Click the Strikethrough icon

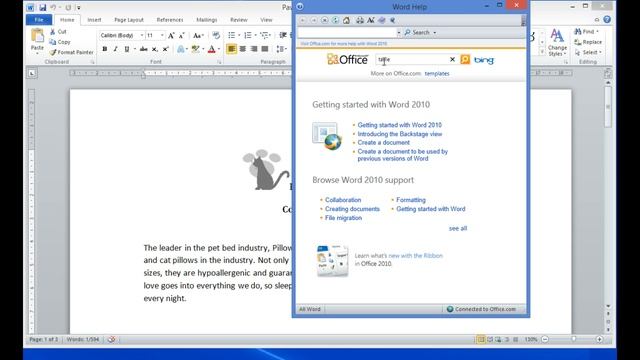(x=143, y=49)
